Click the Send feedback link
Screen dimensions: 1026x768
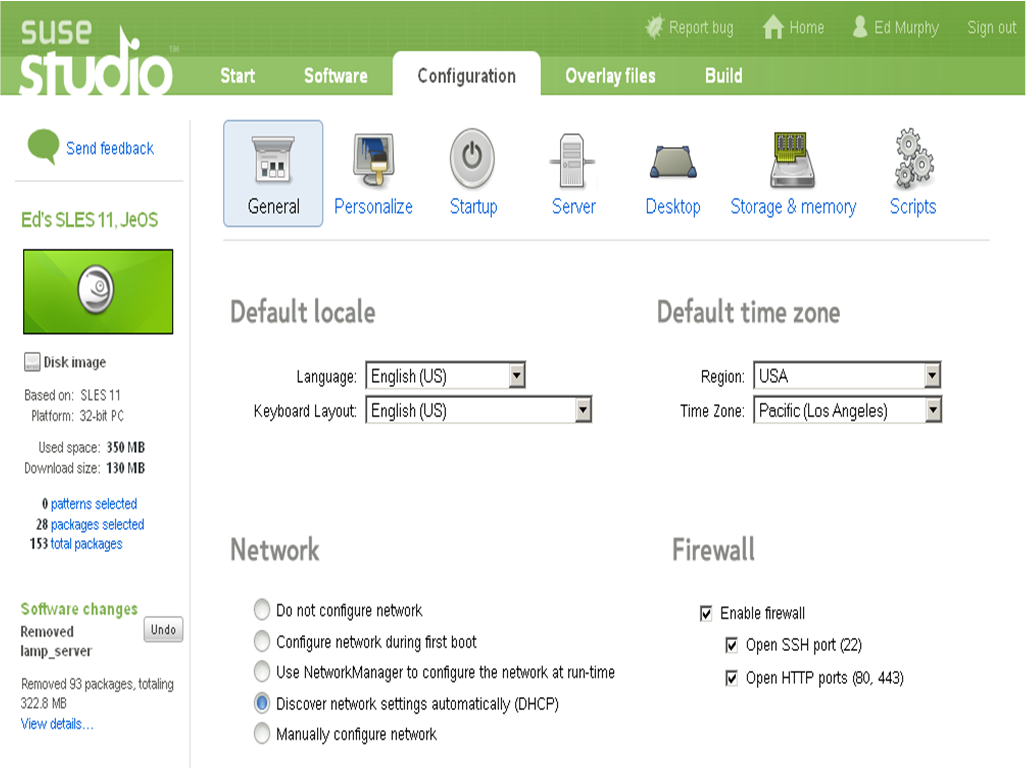pos(110,148)
